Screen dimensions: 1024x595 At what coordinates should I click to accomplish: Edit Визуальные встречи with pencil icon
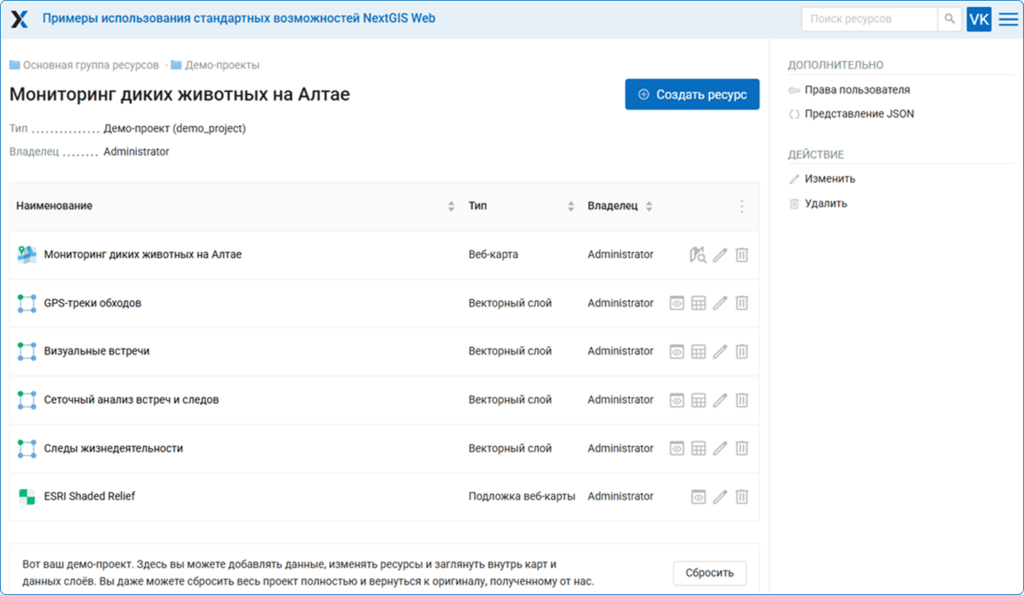720,351
